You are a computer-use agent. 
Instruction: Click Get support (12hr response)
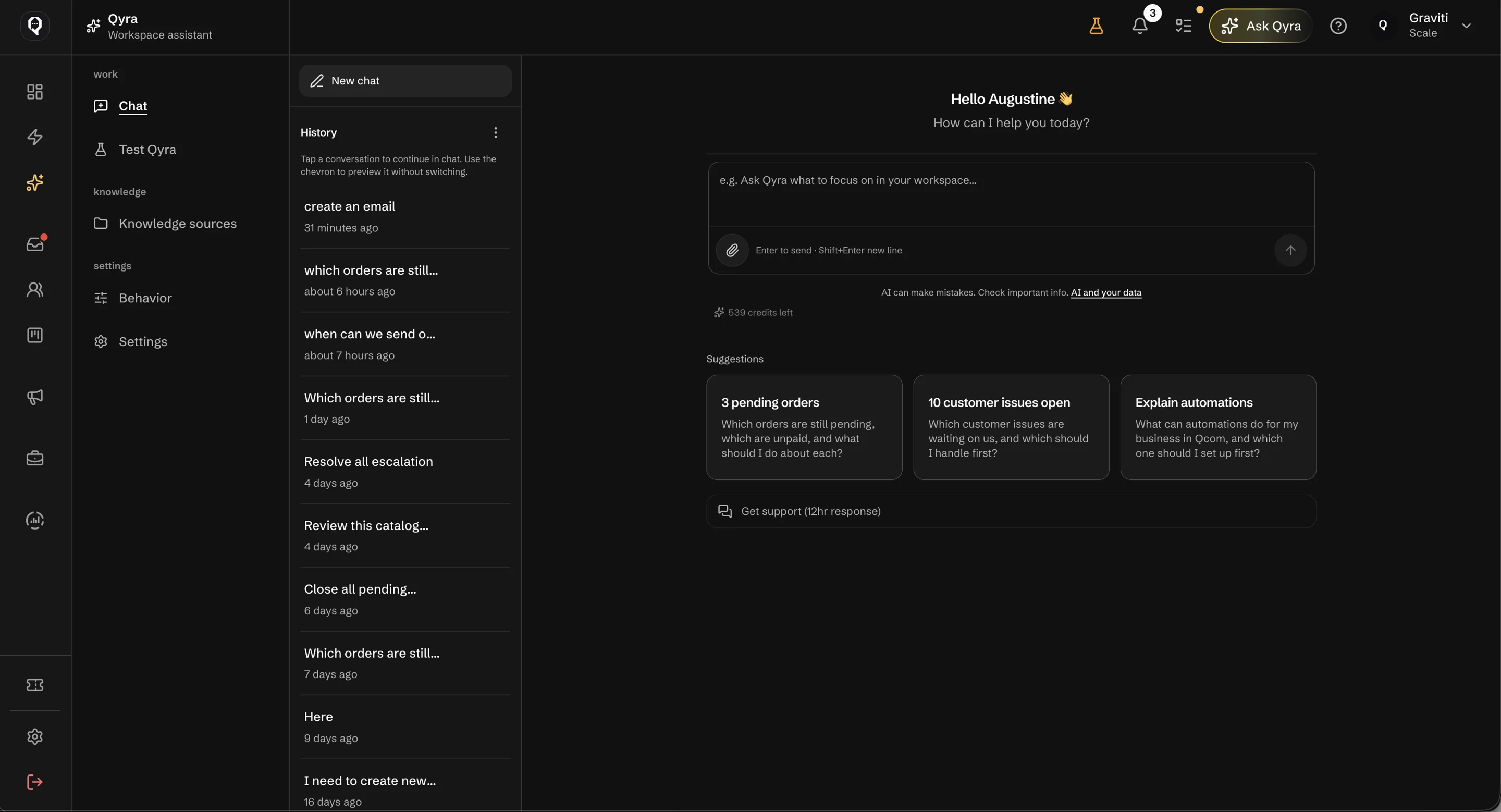coord(1011,511)
